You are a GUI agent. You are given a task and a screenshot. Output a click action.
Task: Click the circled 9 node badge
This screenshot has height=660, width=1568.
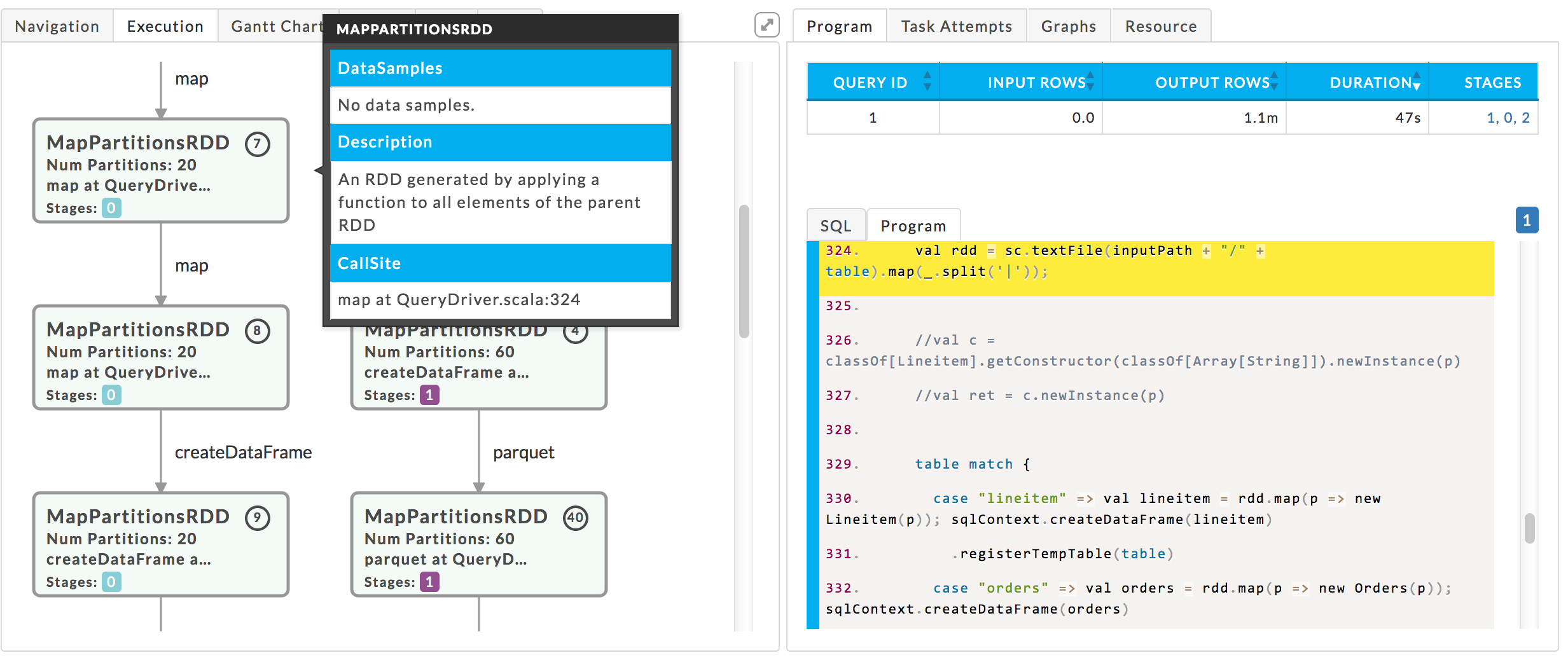(x=258, y=518)
